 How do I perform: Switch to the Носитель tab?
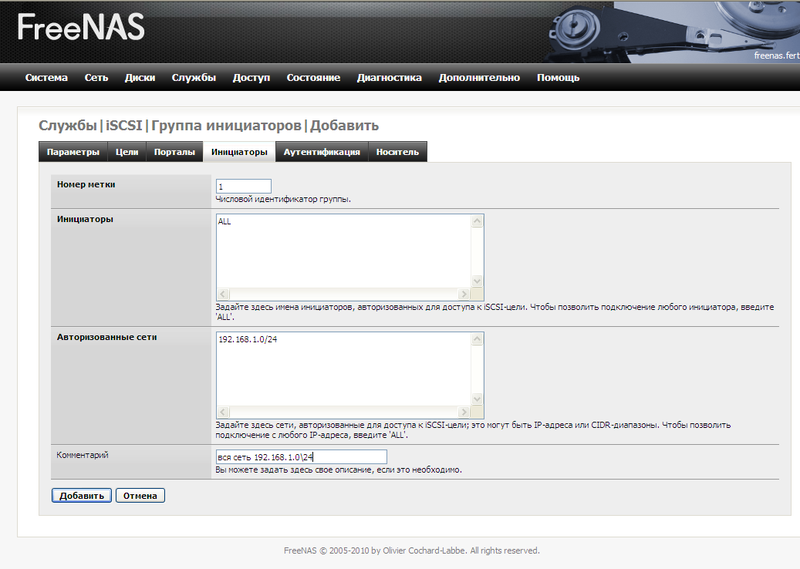[x=397, y=152]
